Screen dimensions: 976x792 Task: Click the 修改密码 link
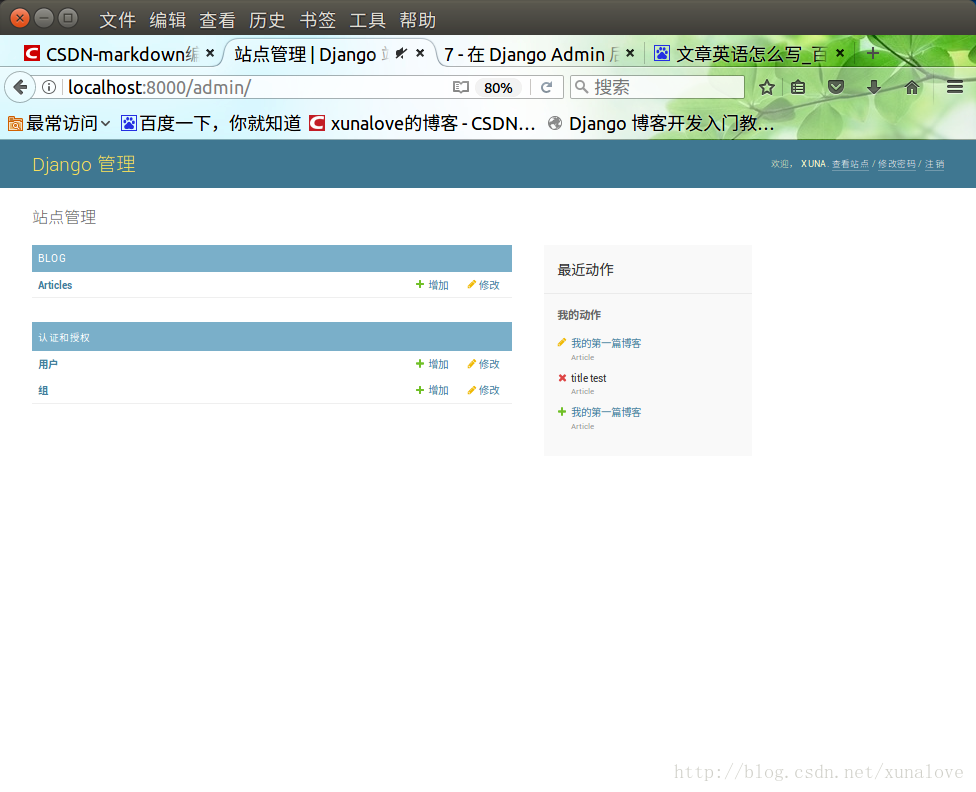click(x=896, y=164)
